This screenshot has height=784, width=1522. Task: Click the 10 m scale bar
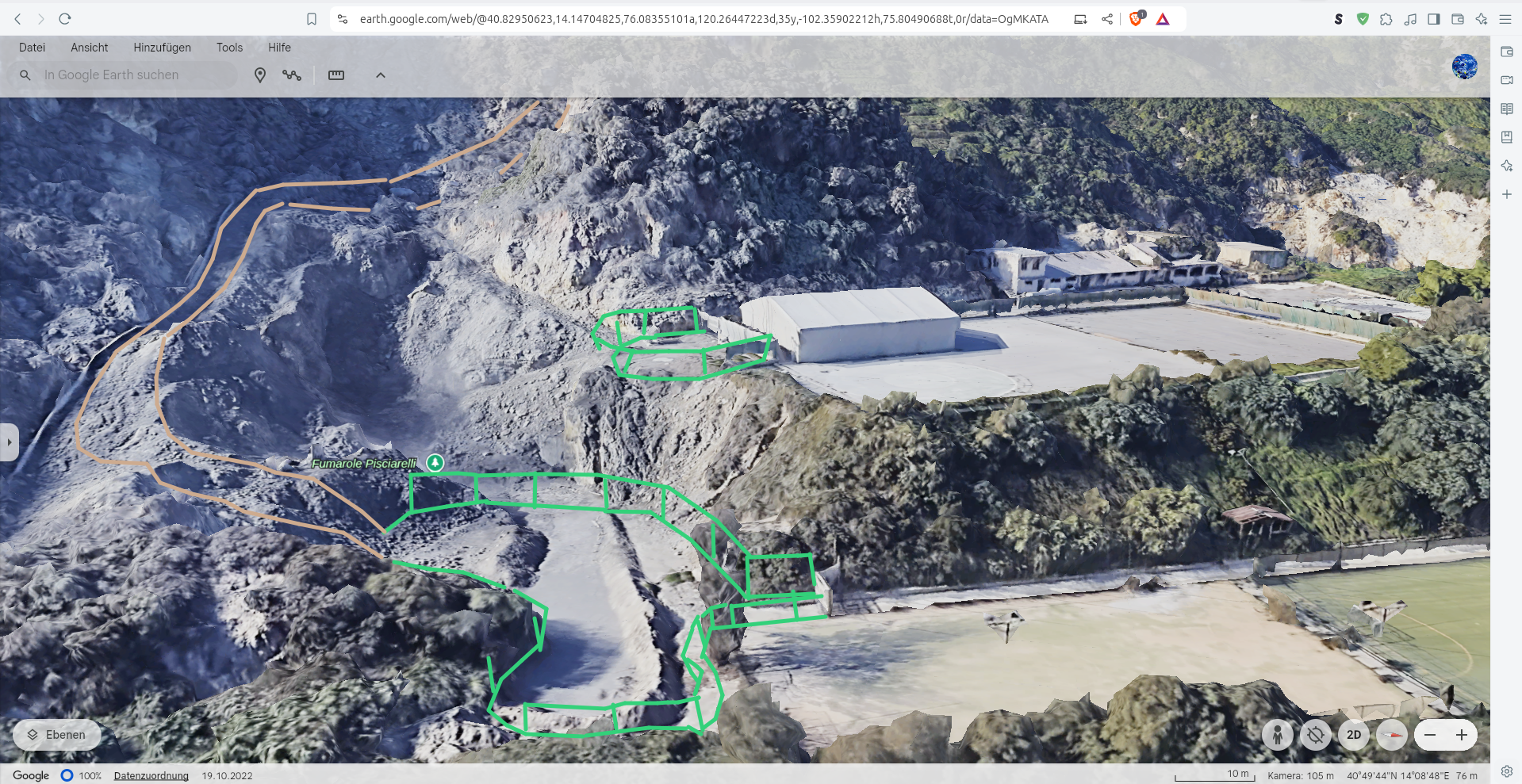pyautogui.click(x=1214, y=775)
